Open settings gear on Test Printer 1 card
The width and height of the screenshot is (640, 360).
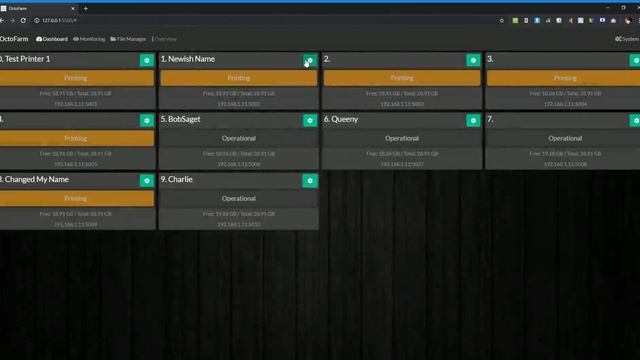(x=147, y=60)
